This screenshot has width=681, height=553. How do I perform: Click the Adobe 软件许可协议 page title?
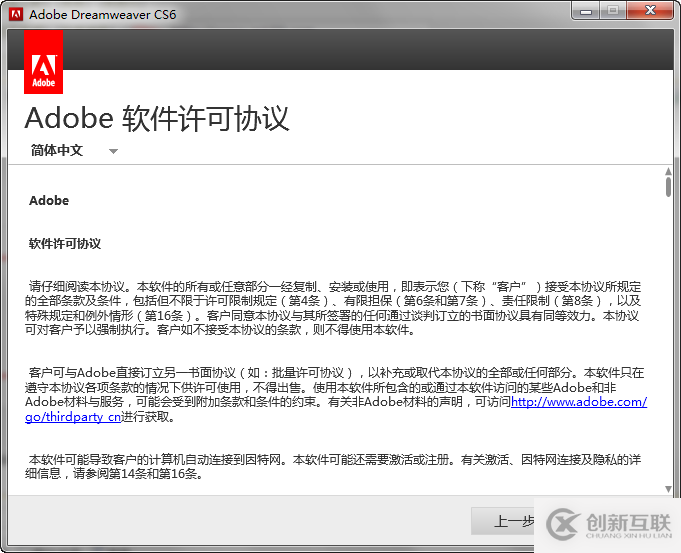pos(157,118)
